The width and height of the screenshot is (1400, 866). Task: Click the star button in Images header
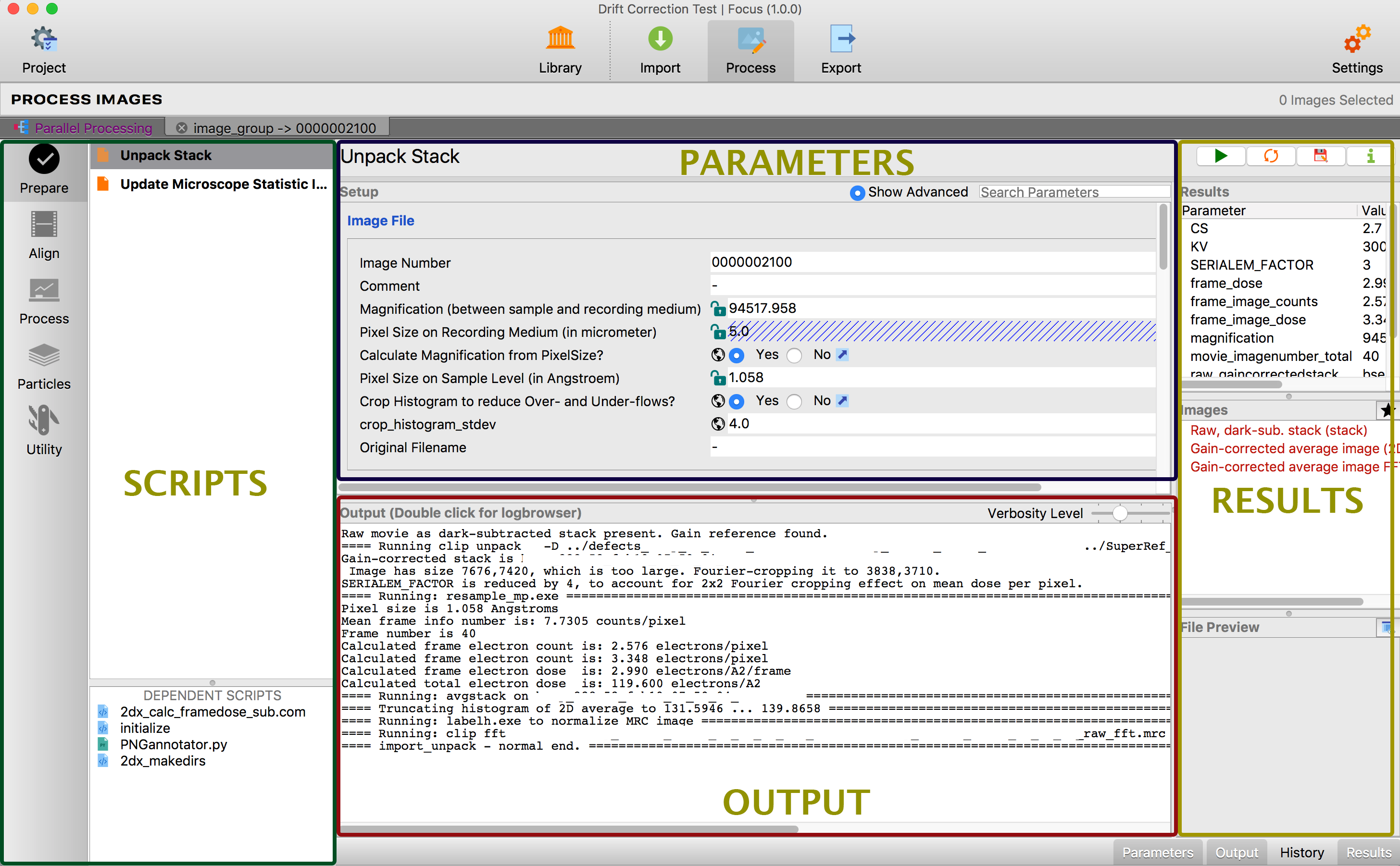pyautogui.click(x=1386, y=410)
